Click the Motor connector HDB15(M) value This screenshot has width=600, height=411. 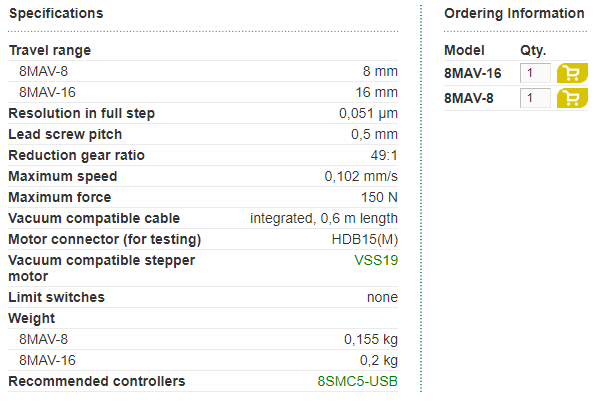[364, 239]
